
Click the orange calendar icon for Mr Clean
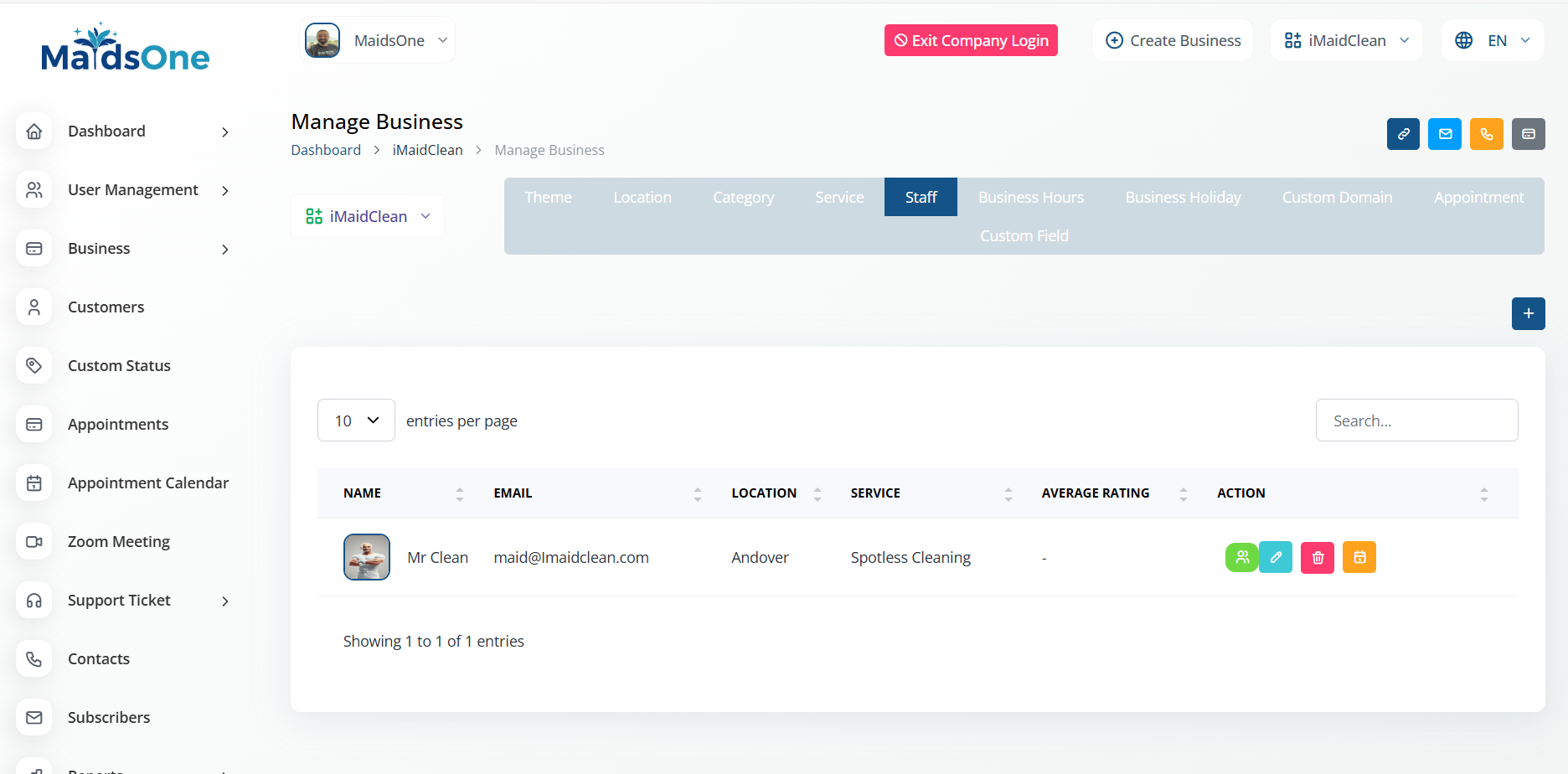pyautogui.click(x=1359, y=557)
